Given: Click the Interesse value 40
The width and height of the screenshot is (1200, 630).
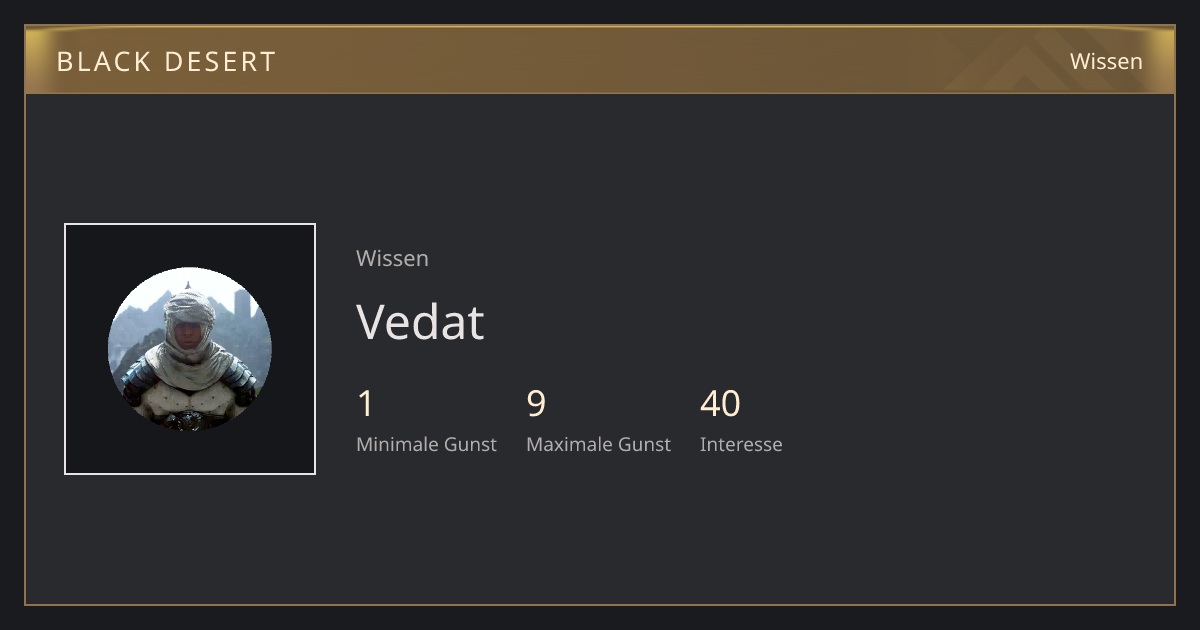Looking at the screenshot, I should tap(720, 404).
